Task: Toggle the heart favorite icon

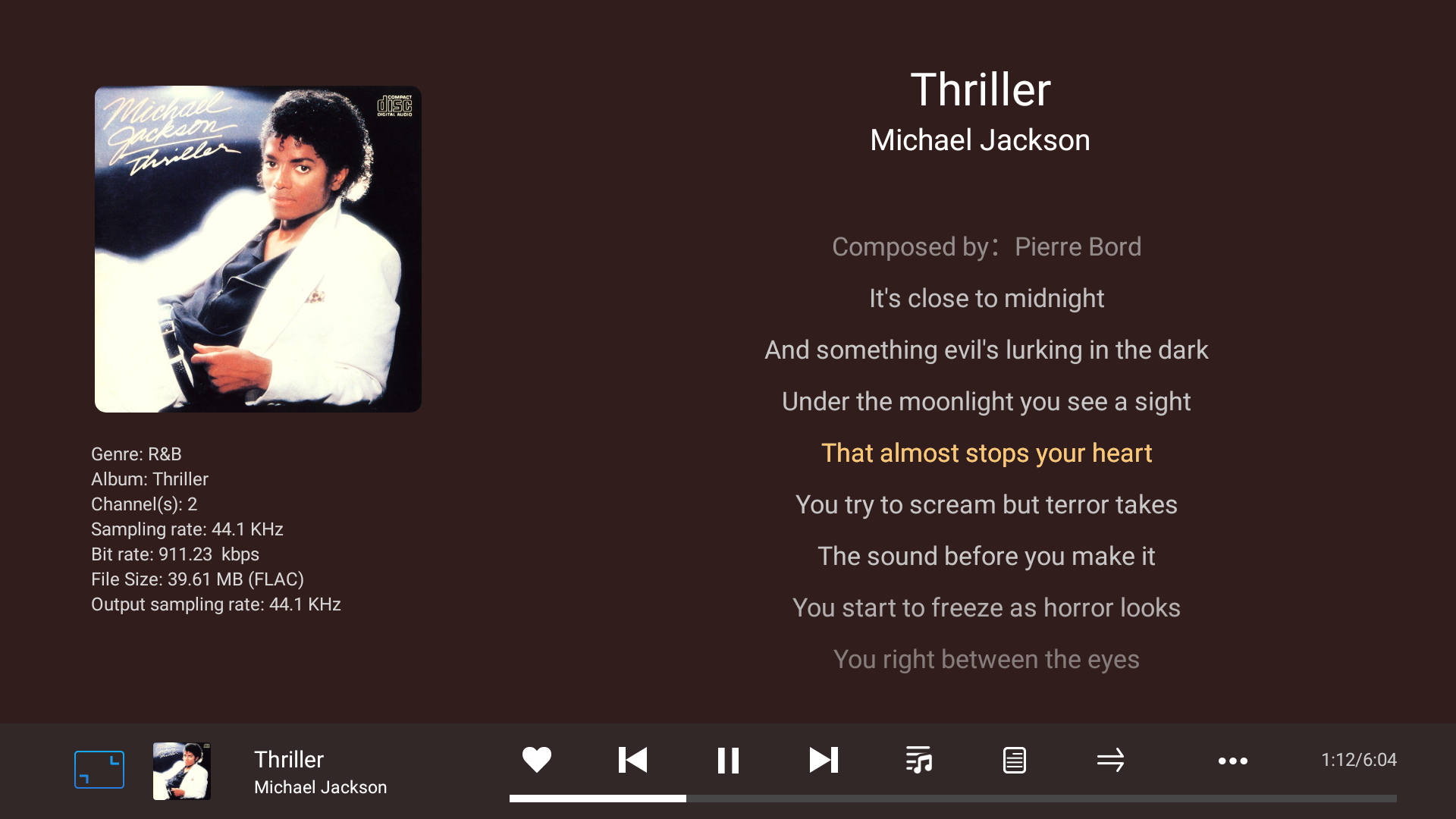Action: coord(537,760)
